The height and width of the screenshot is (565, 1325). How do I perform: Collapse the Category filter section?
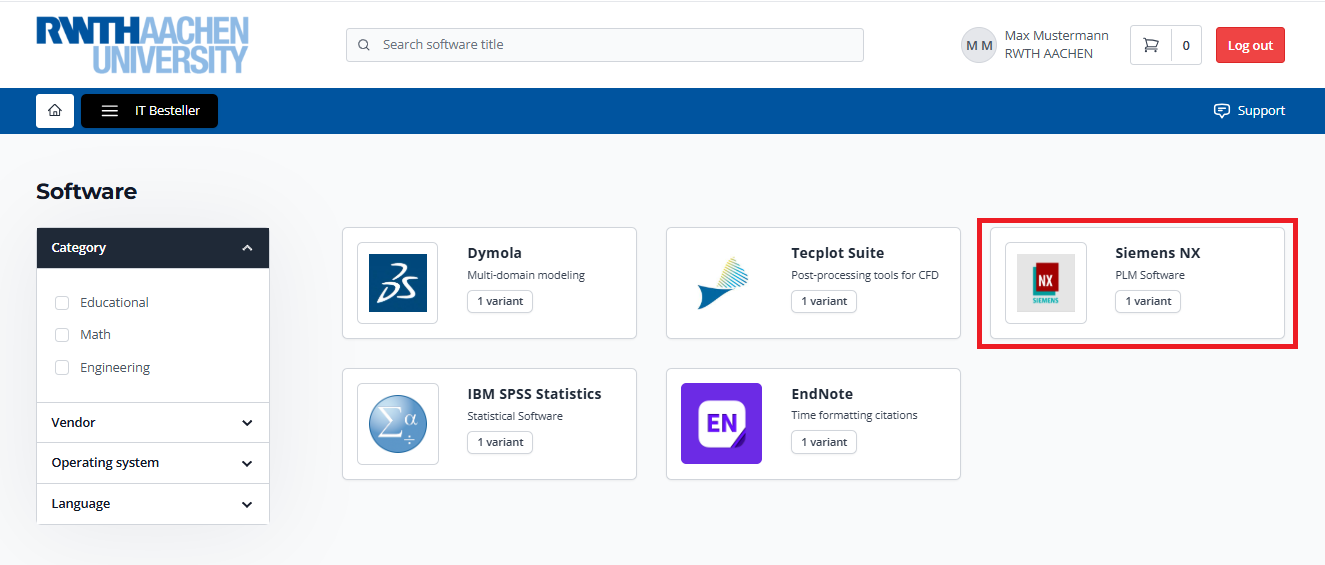153,248
